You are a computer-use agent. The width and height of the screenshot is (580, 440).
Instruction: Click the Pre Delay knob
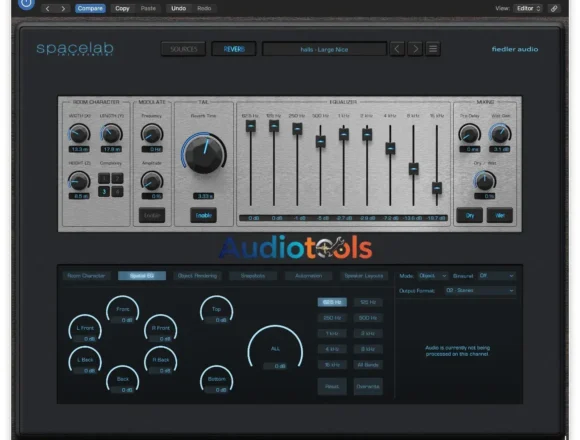point(469,134)
